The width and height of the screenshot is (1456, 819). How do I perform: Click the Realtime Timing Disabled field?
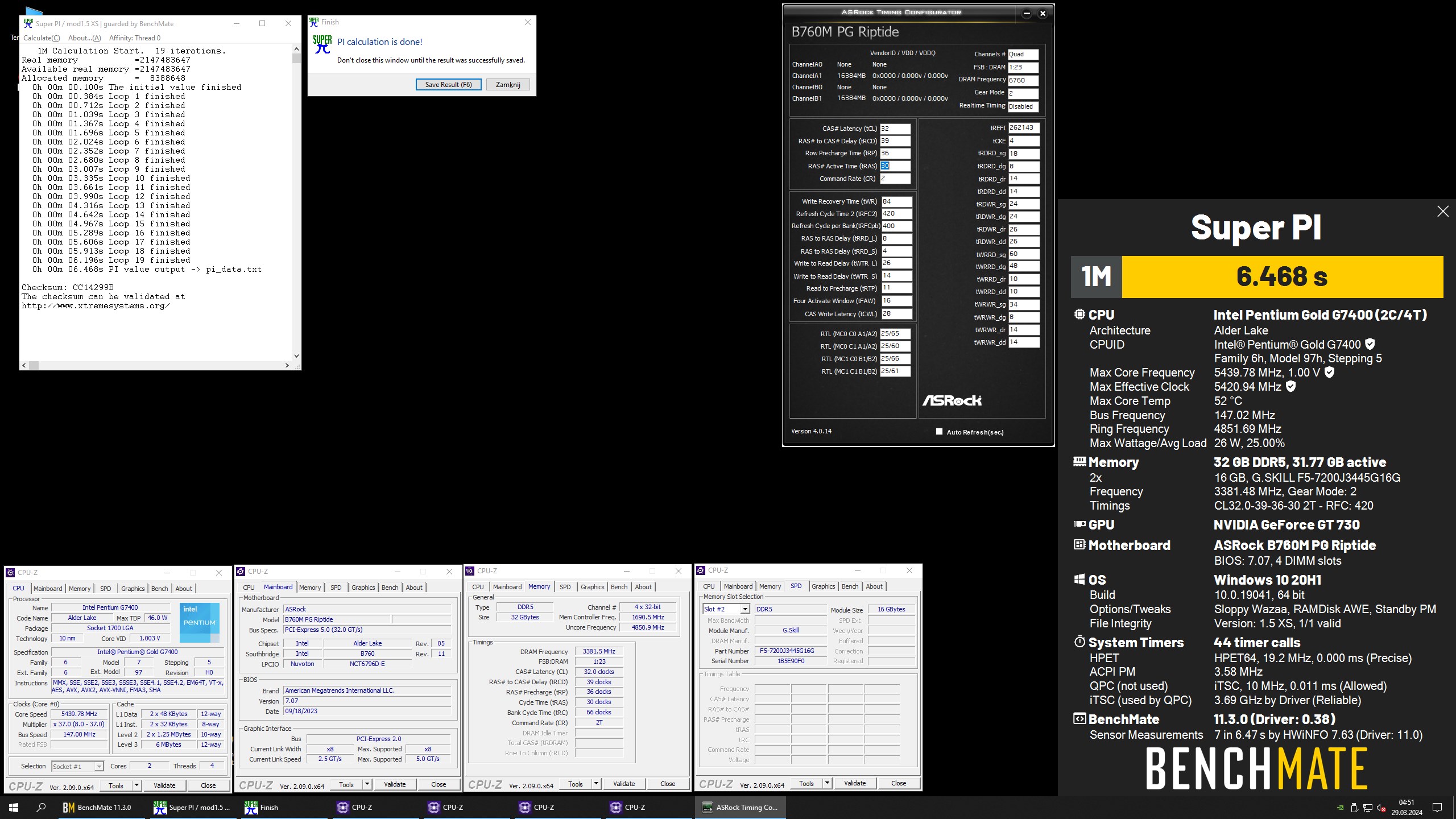pyautogui.click(x=1023, y=106)
